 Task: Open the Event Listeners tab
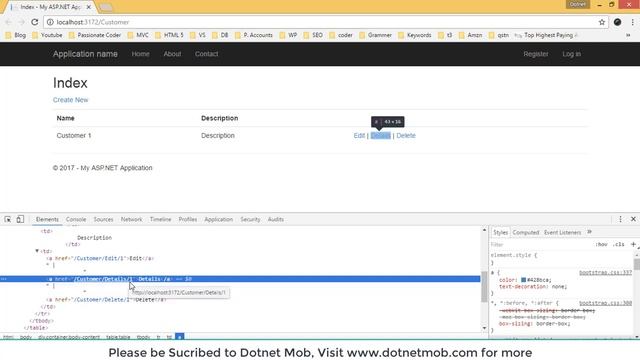[562, 232]
